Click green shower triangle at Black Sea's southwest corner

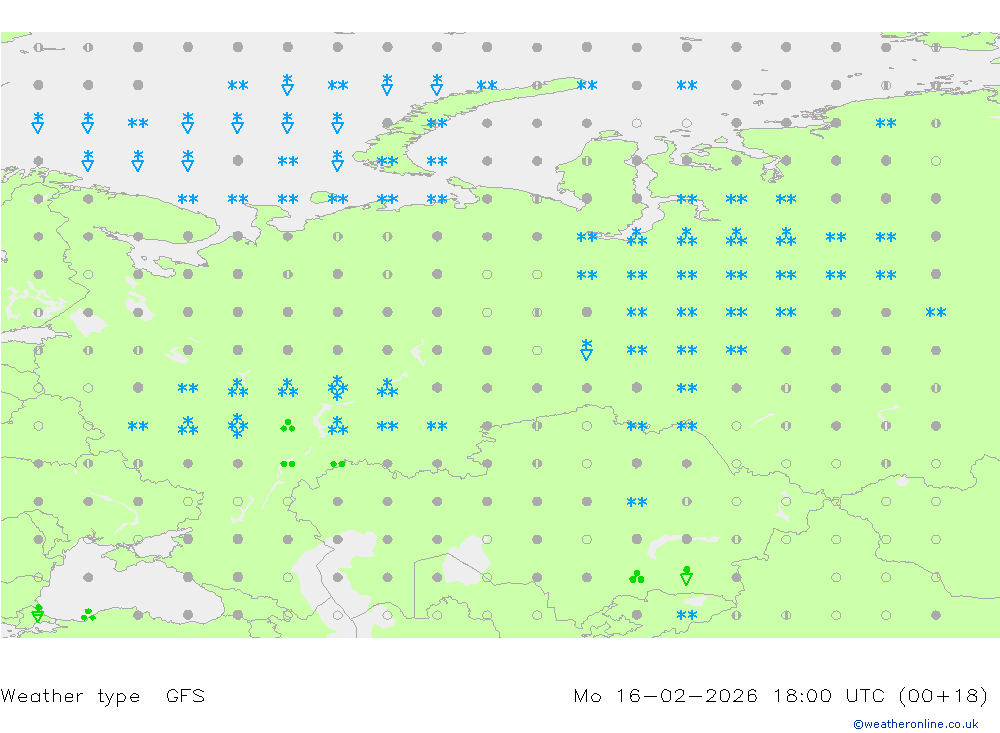click(x=38, y=613)
